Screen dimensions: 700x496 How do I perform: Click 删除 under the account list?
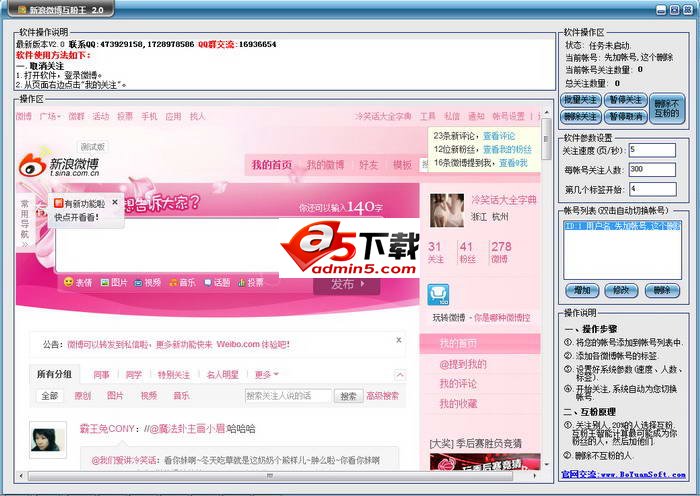point(662,290)
